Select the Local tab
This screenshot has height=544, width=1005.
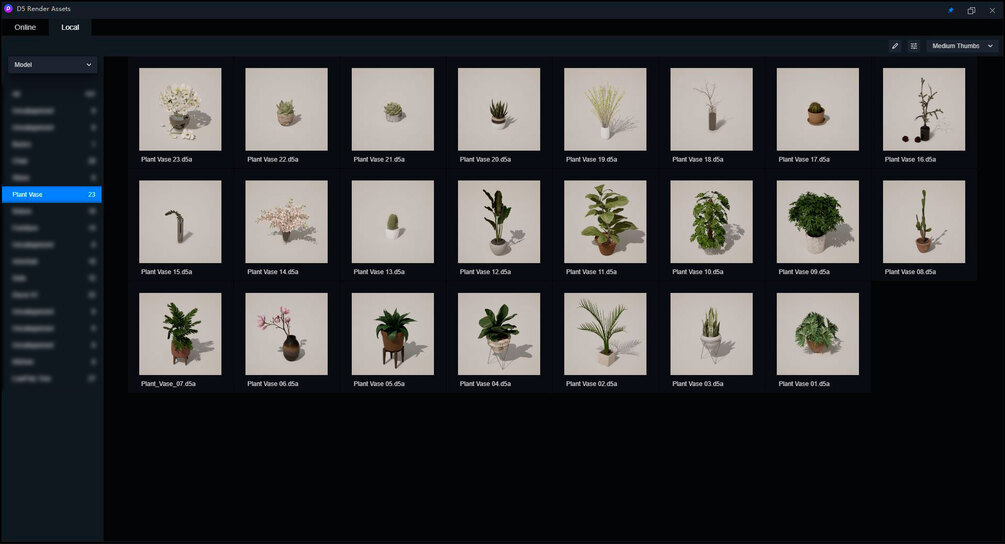click(70, 28)
